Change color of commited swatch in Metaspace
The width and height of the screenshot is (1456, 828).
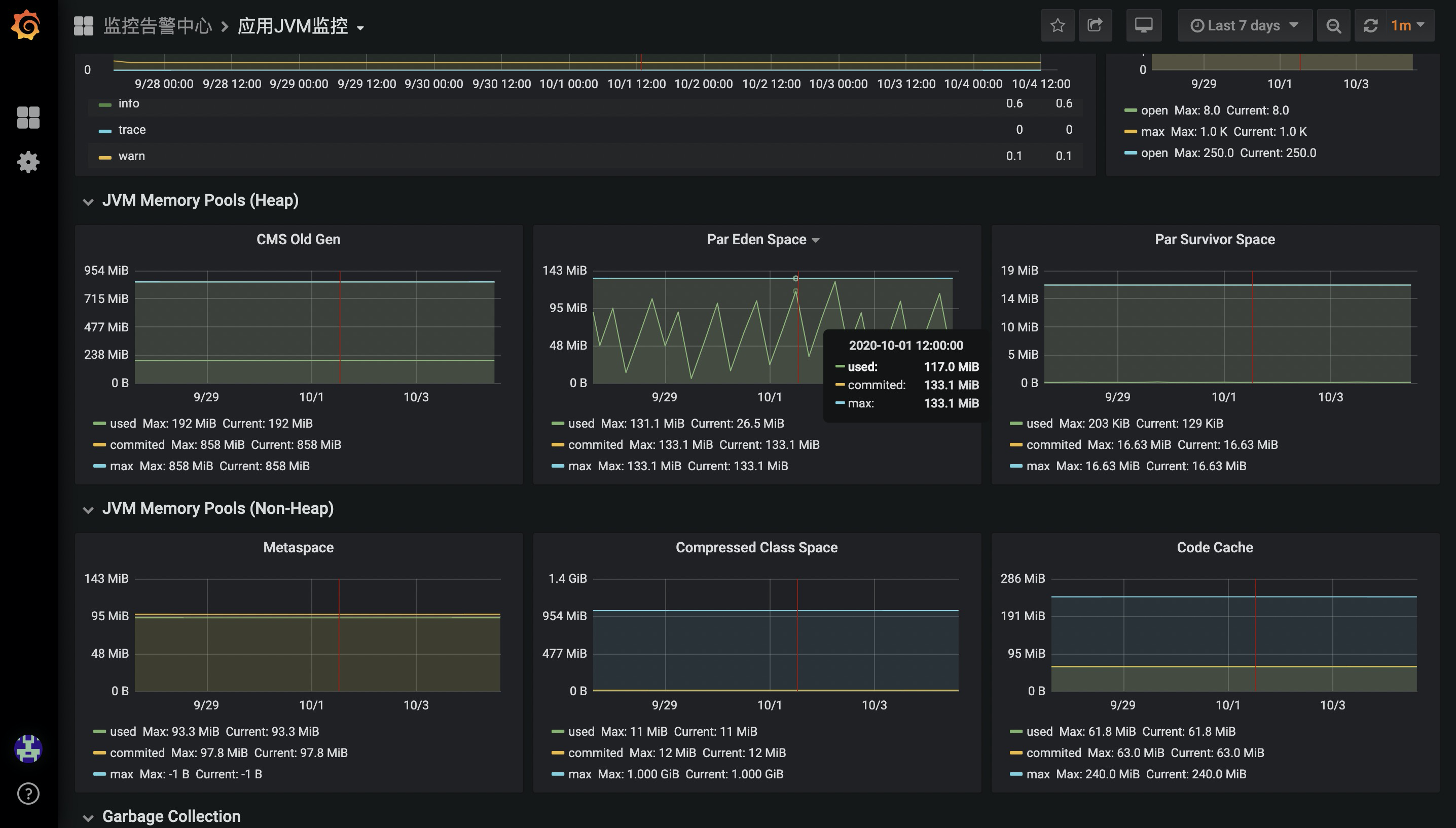tap(99, 753)
